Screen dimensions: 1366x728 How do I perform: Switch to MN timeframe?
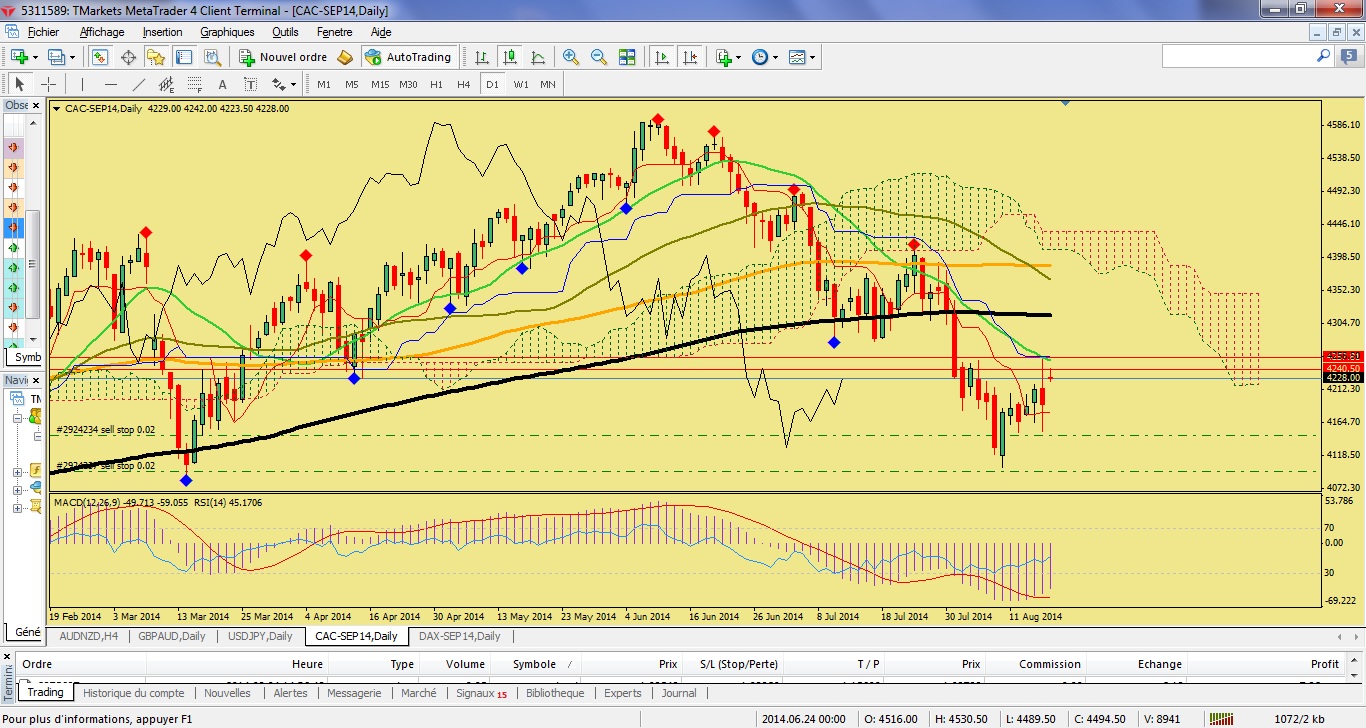click(x=548, y=84)
